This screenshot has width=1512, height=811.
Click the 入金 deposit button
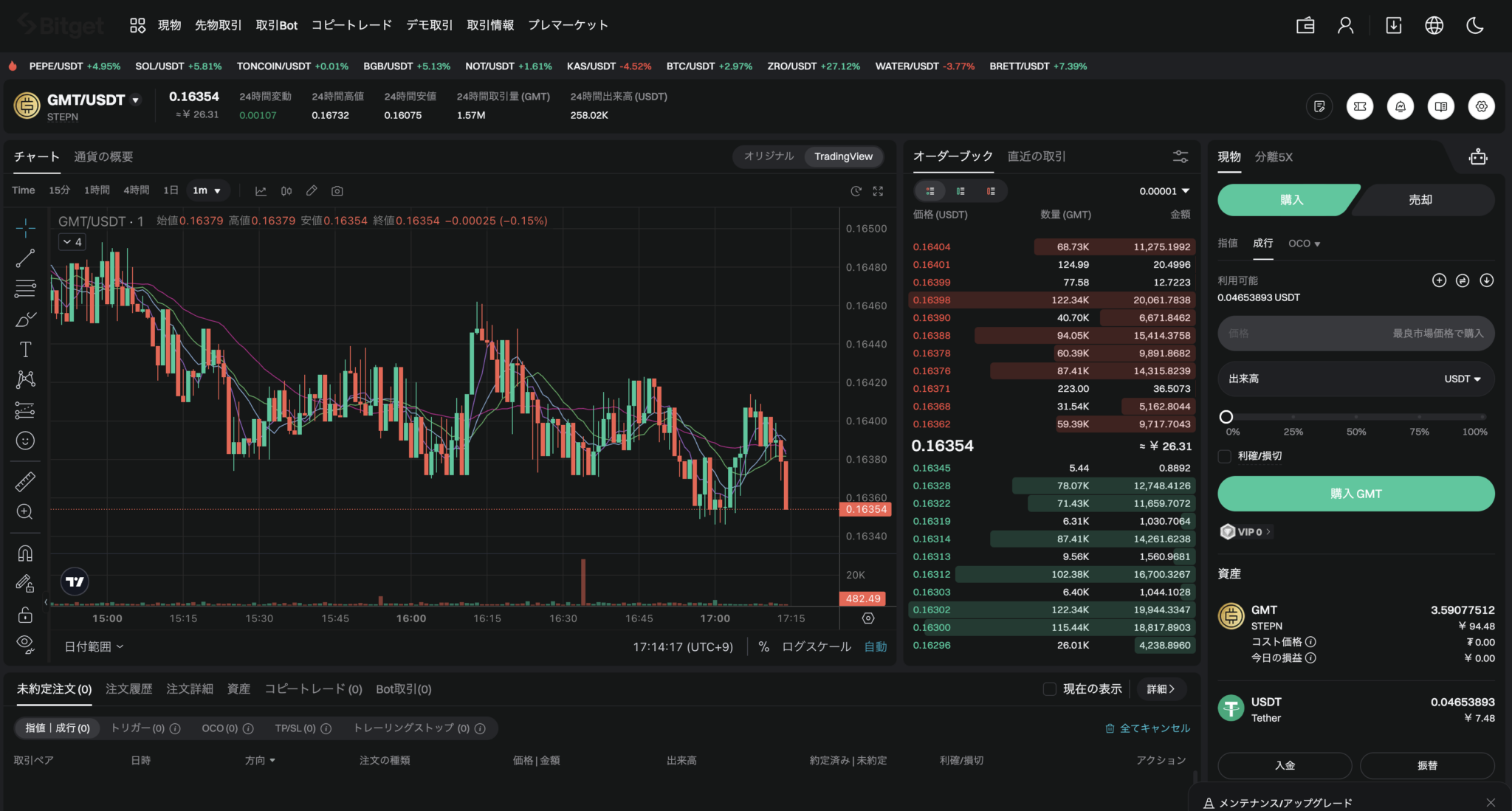(1285, 765)
